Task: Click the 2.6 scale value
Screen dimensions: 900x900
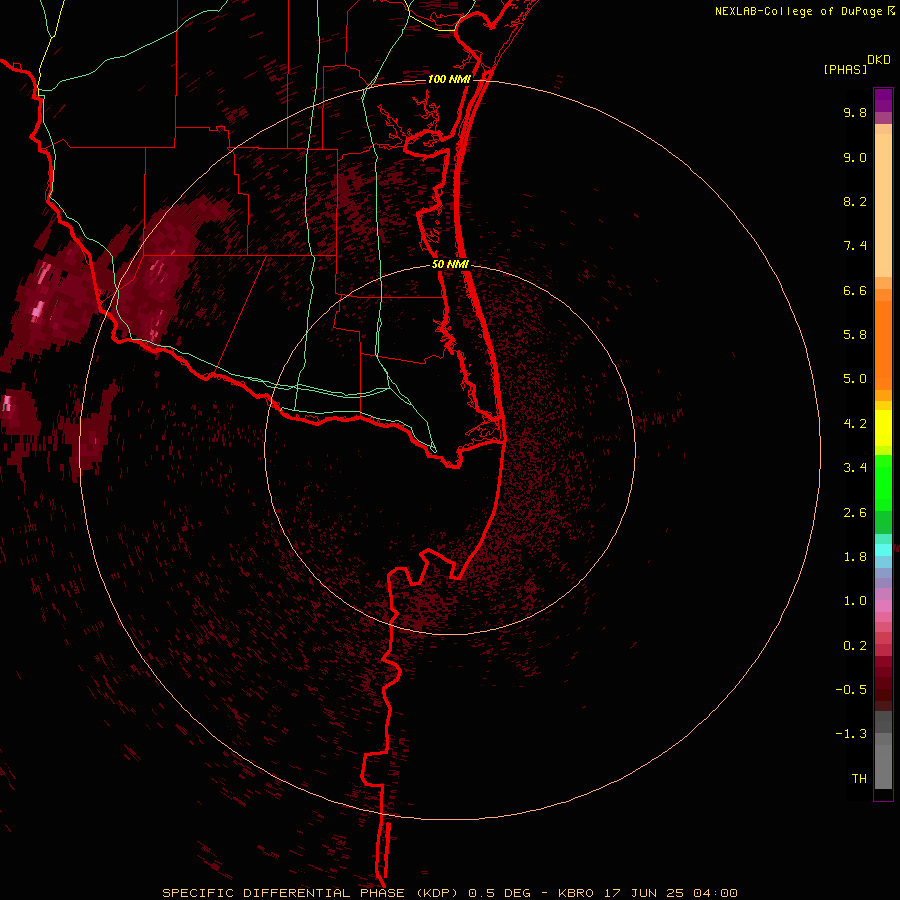Action: (855, 512)
